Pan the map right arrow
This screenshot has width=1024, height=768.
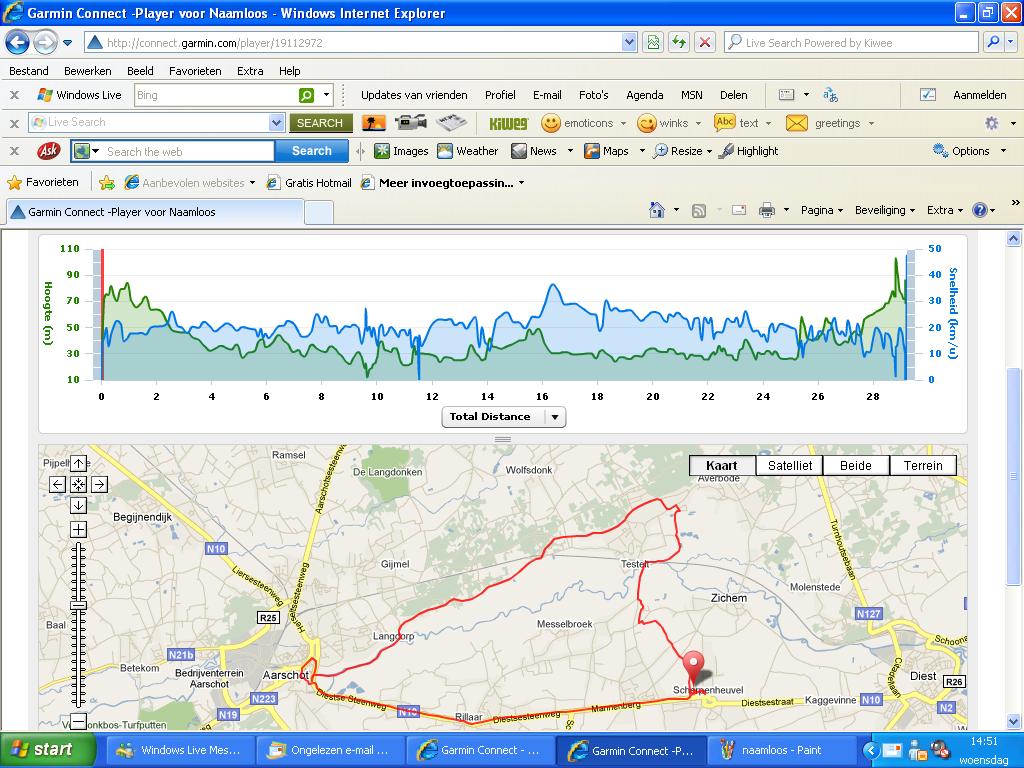click(x=99, y=485)
